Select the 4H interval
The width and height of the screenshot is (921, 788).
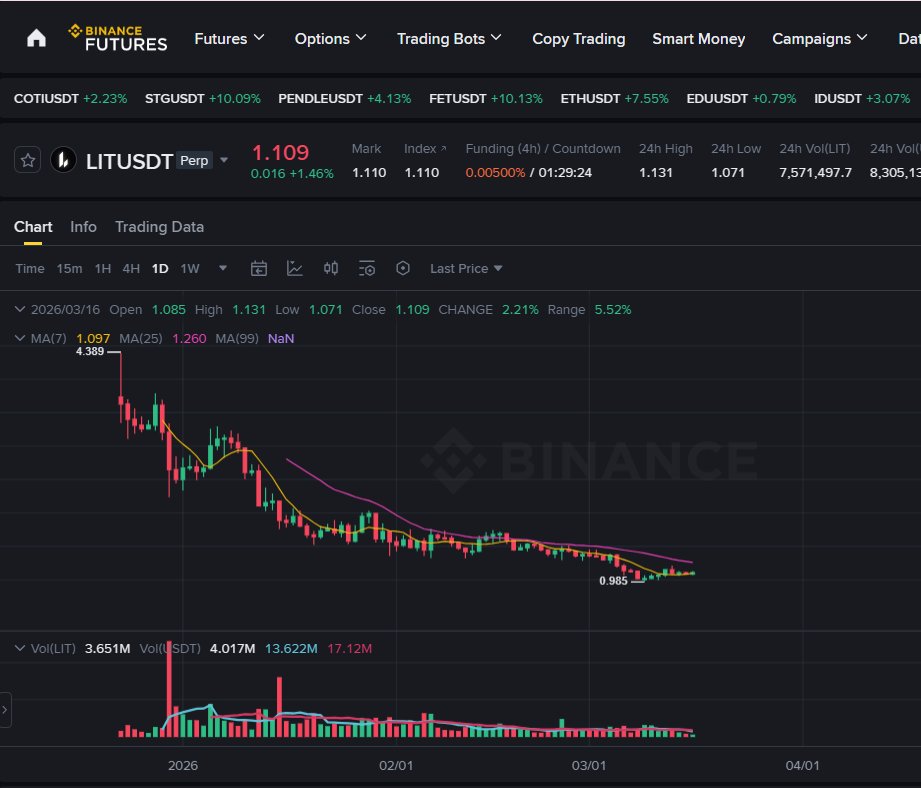(131, 268)
